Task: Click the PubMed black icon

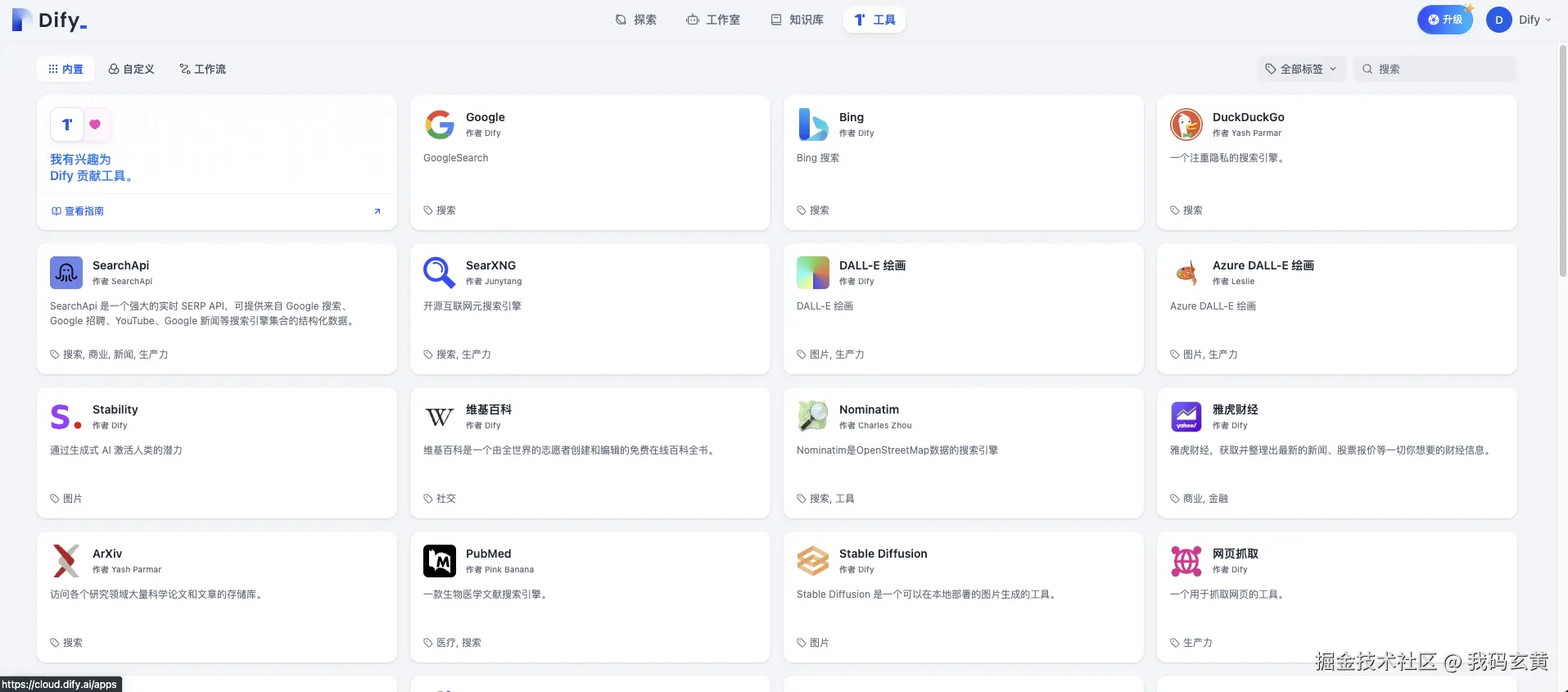Action: coord(440,561)
